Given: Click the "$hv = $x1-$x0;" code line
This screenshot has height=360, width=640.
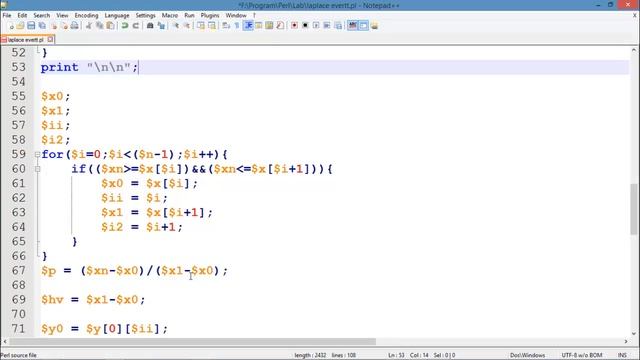Looking at the screenshot, I should pos(93,300).
